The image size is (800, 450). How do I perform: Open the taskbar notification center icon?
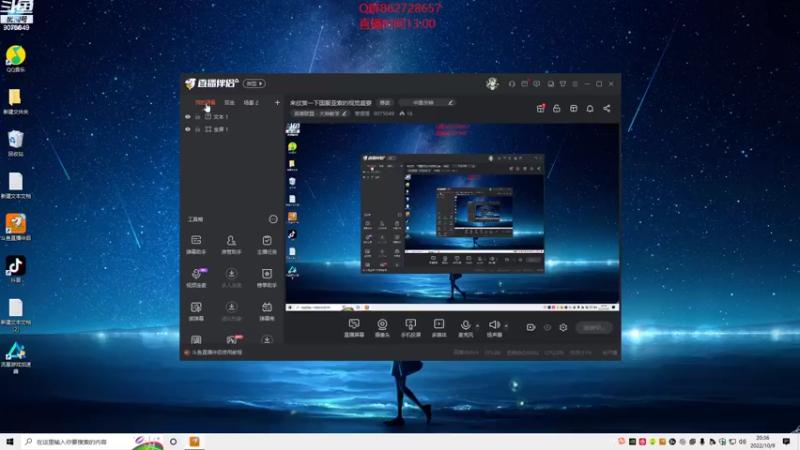(786, 442)
